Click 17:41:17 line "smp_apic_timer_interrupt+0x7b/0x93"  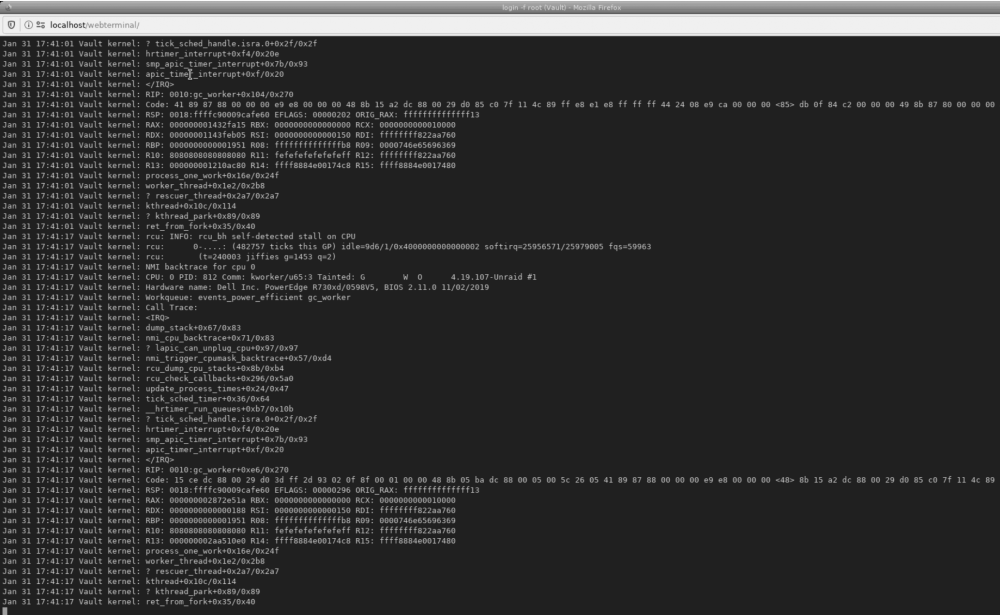[226, 440]
